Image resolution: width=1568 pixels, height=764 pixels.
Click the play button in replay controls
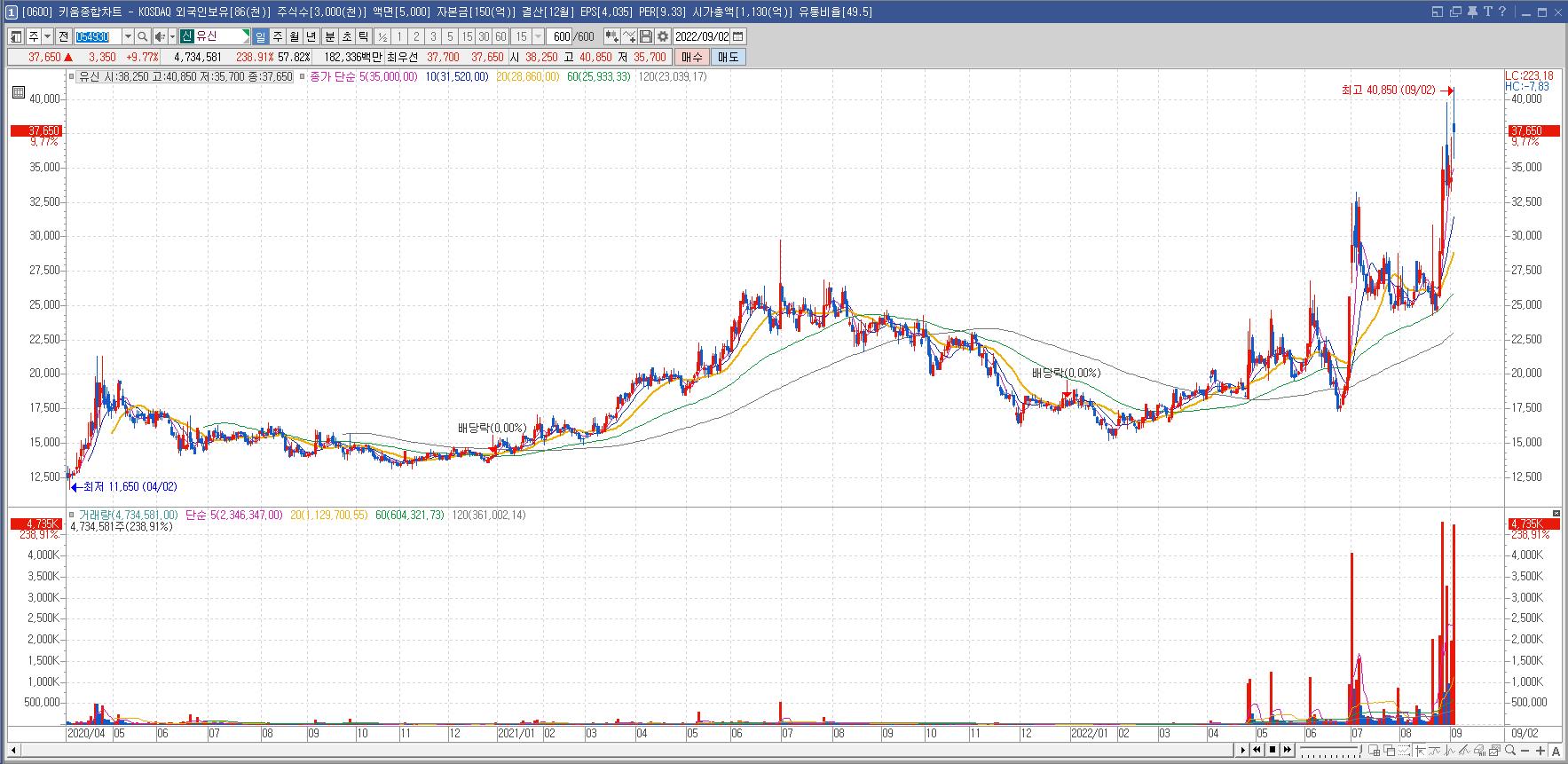(1242, 751)
